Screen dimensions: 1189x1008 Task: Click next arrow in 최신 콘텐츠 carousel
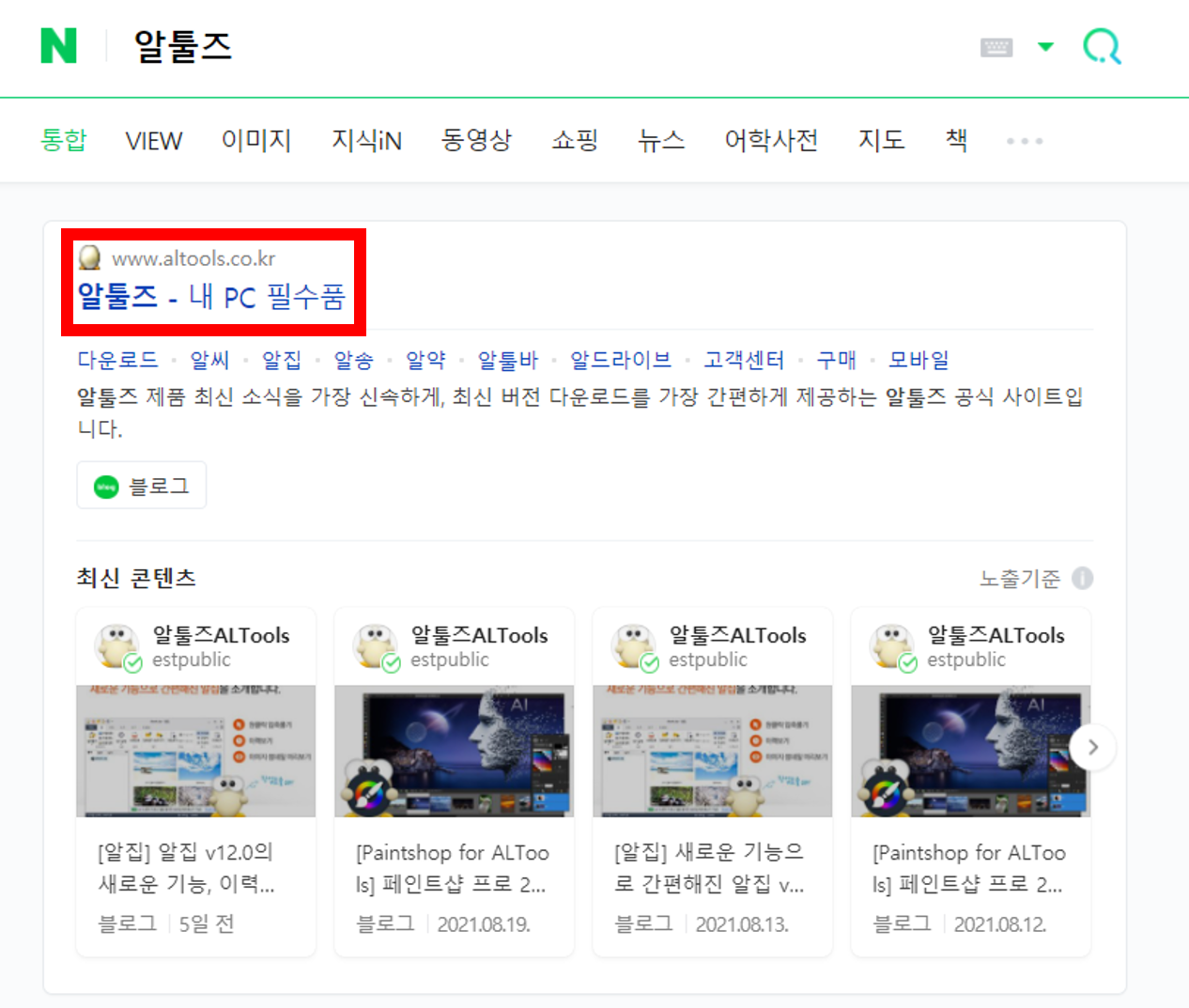1092,747
